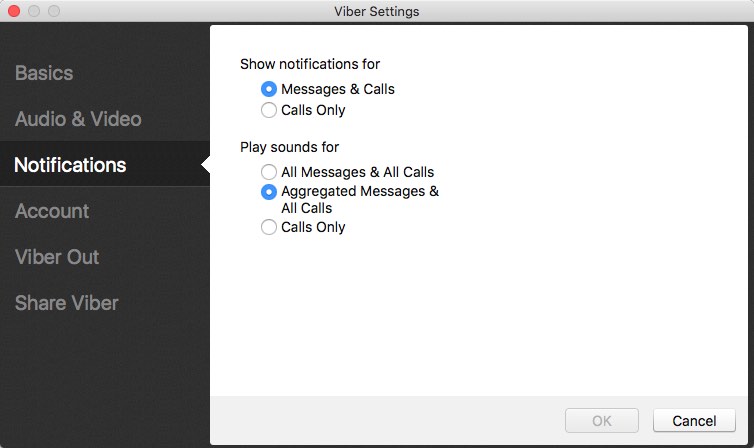
Task: Minimize the Viber Settings window
Action: click(34, 11)
